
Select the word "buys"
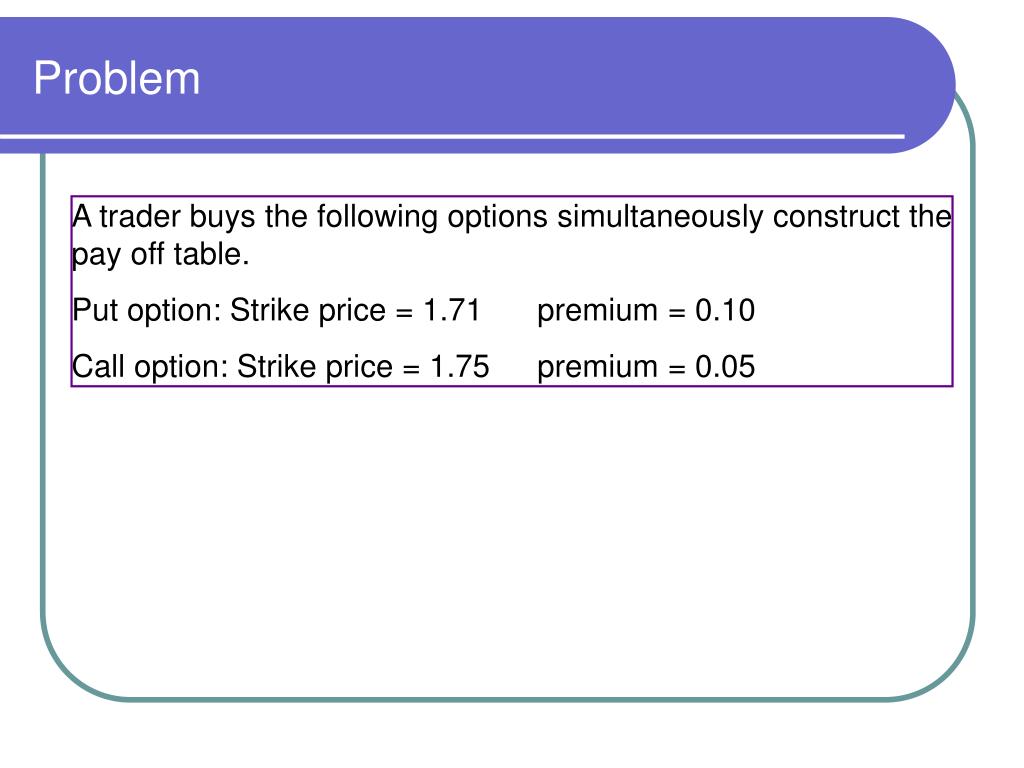[222, 217]
